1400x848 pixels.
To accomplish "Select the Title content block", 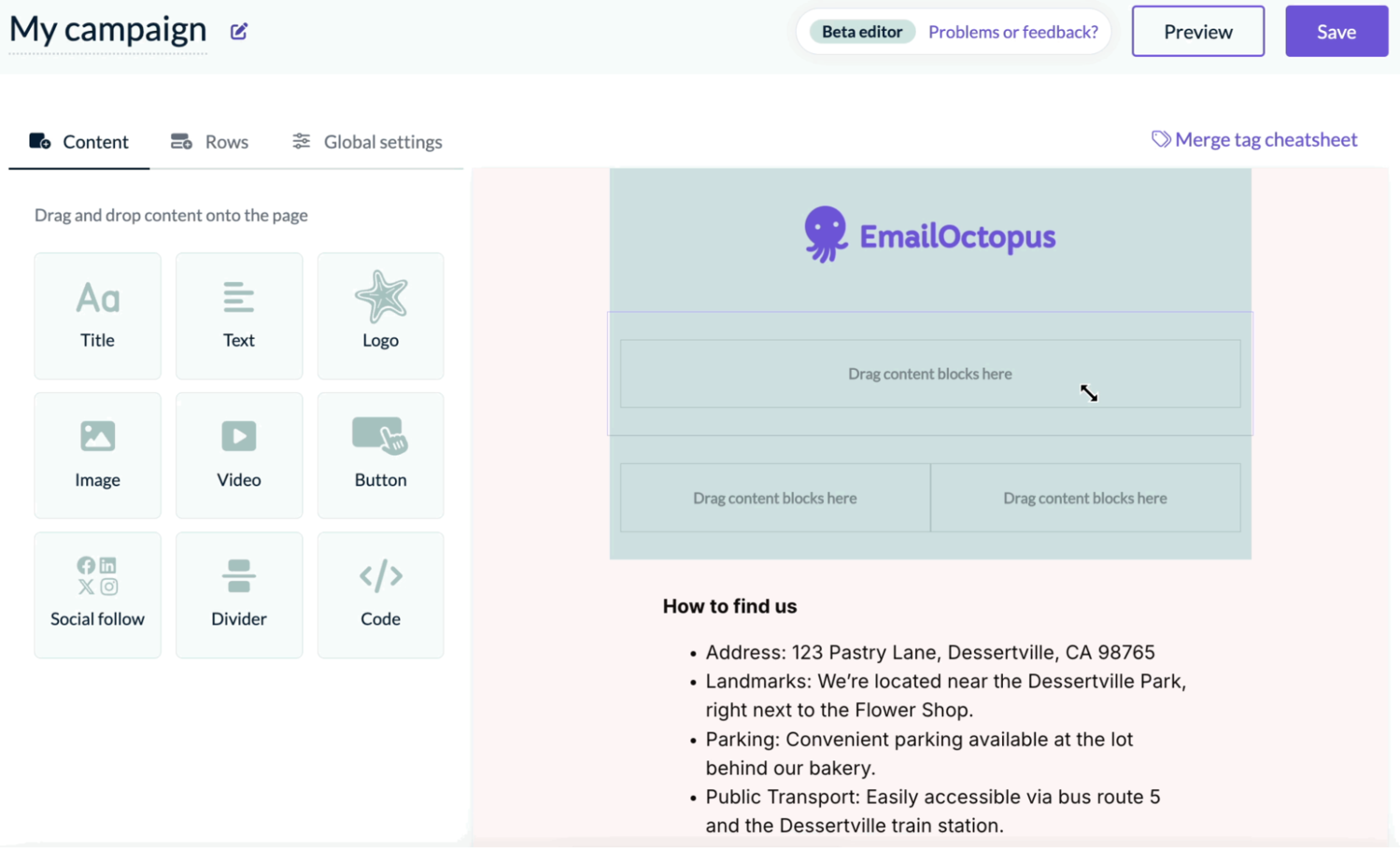I will click(x=97, y=316).
